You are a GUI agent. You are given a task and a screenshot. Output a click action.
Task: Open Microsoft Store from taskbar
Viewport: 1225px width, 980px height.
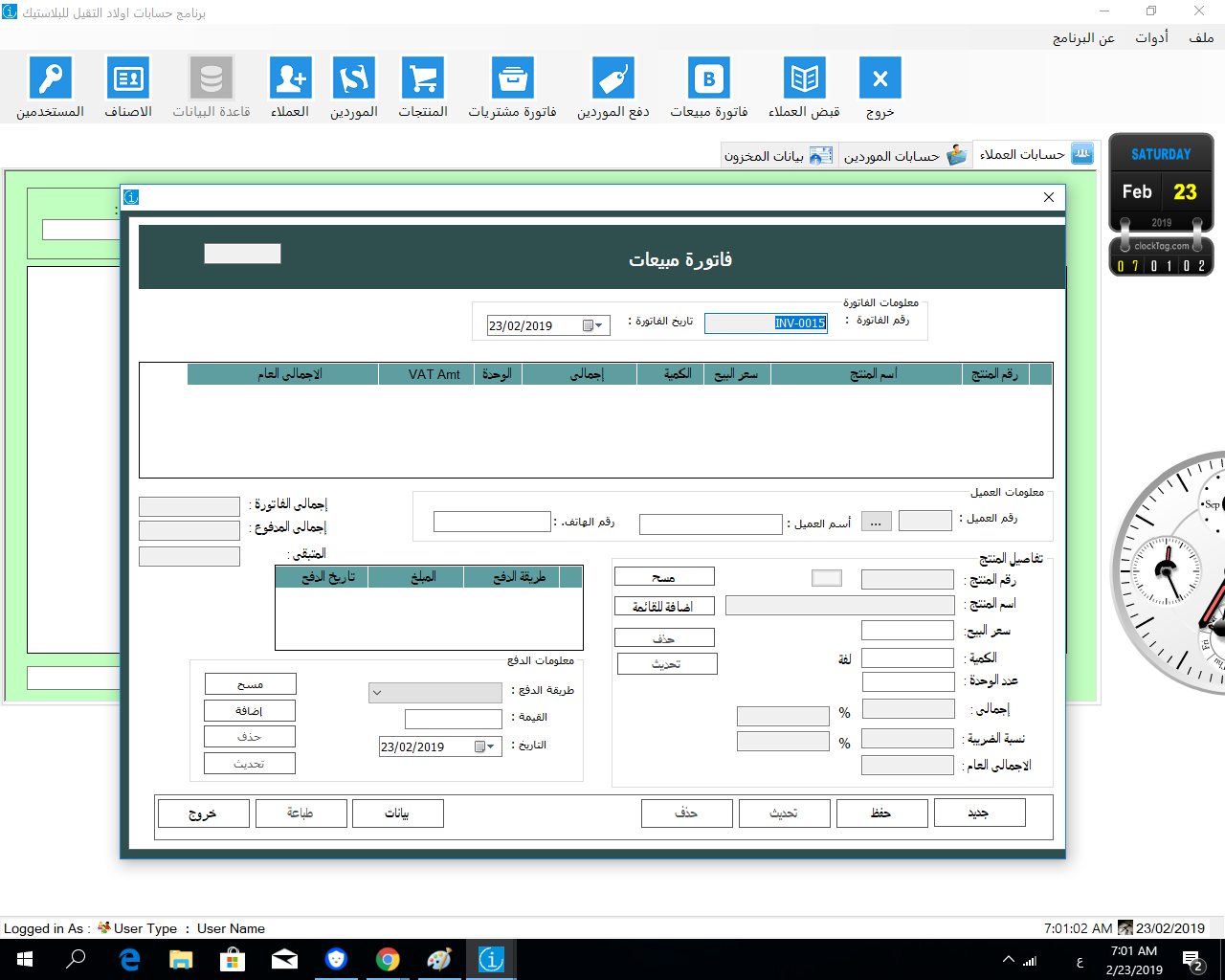pos(233,959)
